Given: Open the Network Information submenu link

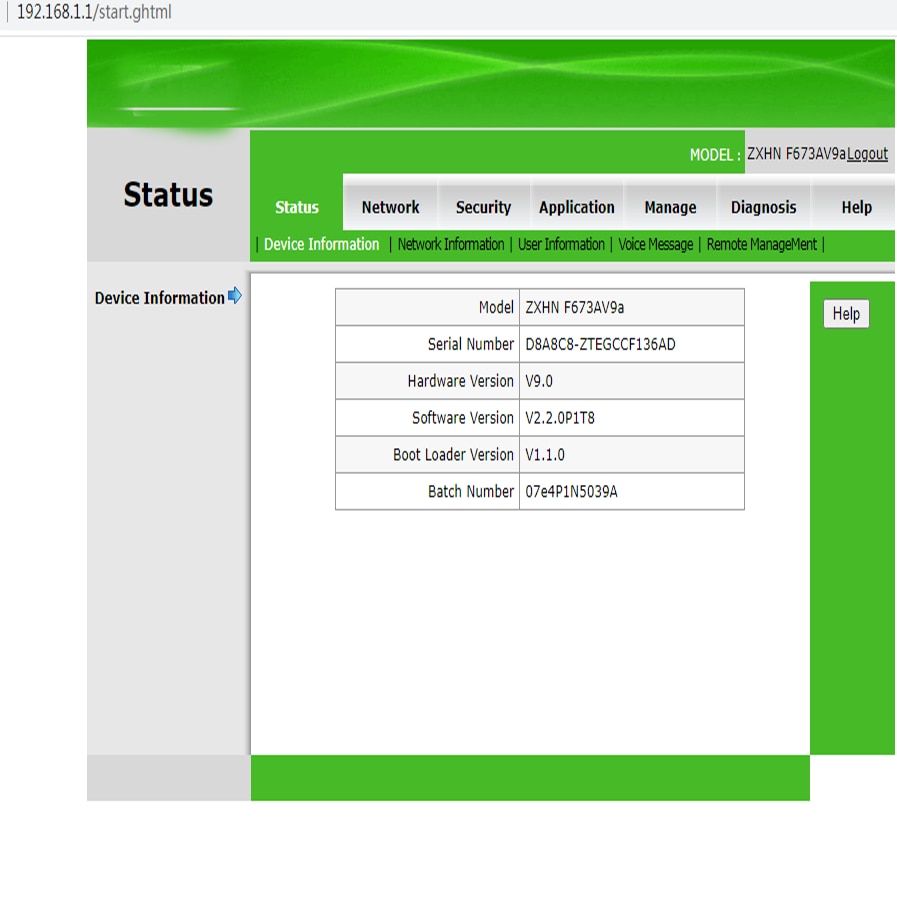Looking at the screenshot, I should click(x=451, y=244).
